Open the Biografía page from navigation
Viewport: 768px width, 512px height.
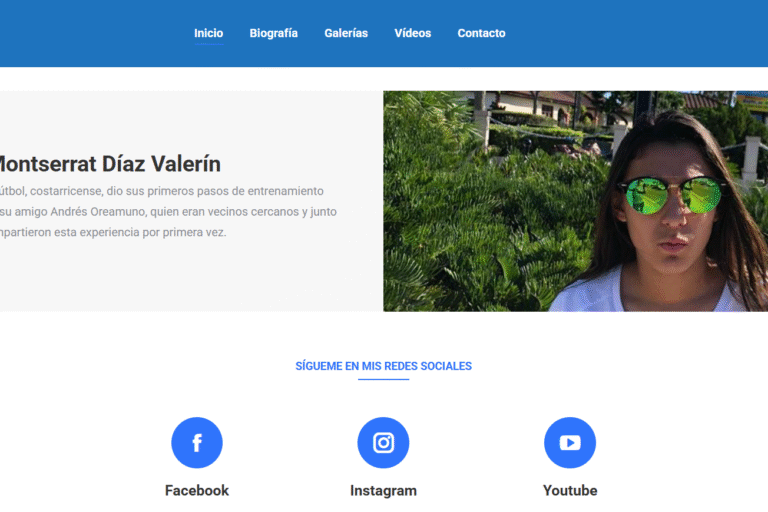274,33
